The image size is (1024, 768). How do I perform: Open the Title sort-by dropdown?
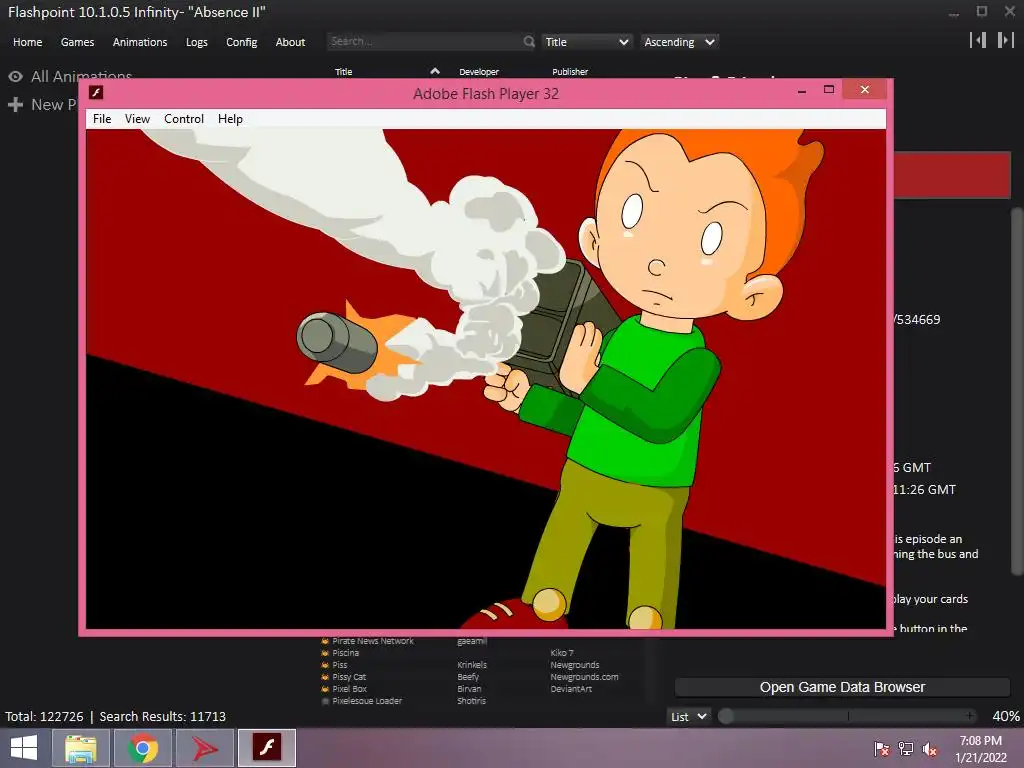pos(586,42)
